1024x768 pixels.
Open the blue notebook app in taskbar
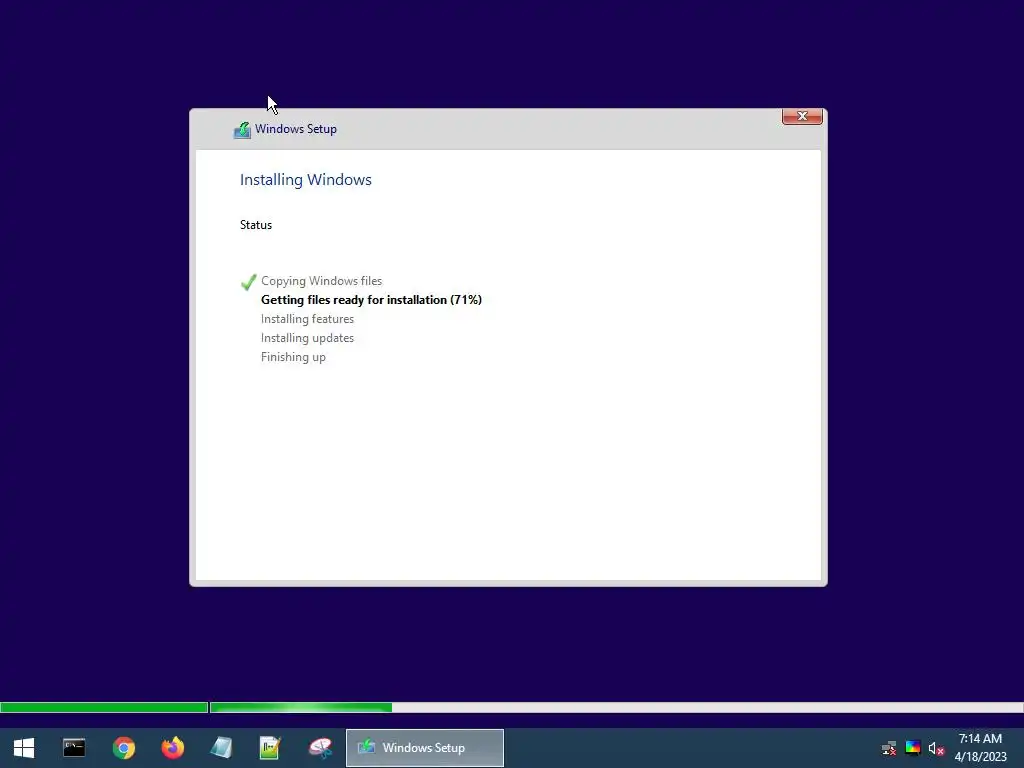221,748
